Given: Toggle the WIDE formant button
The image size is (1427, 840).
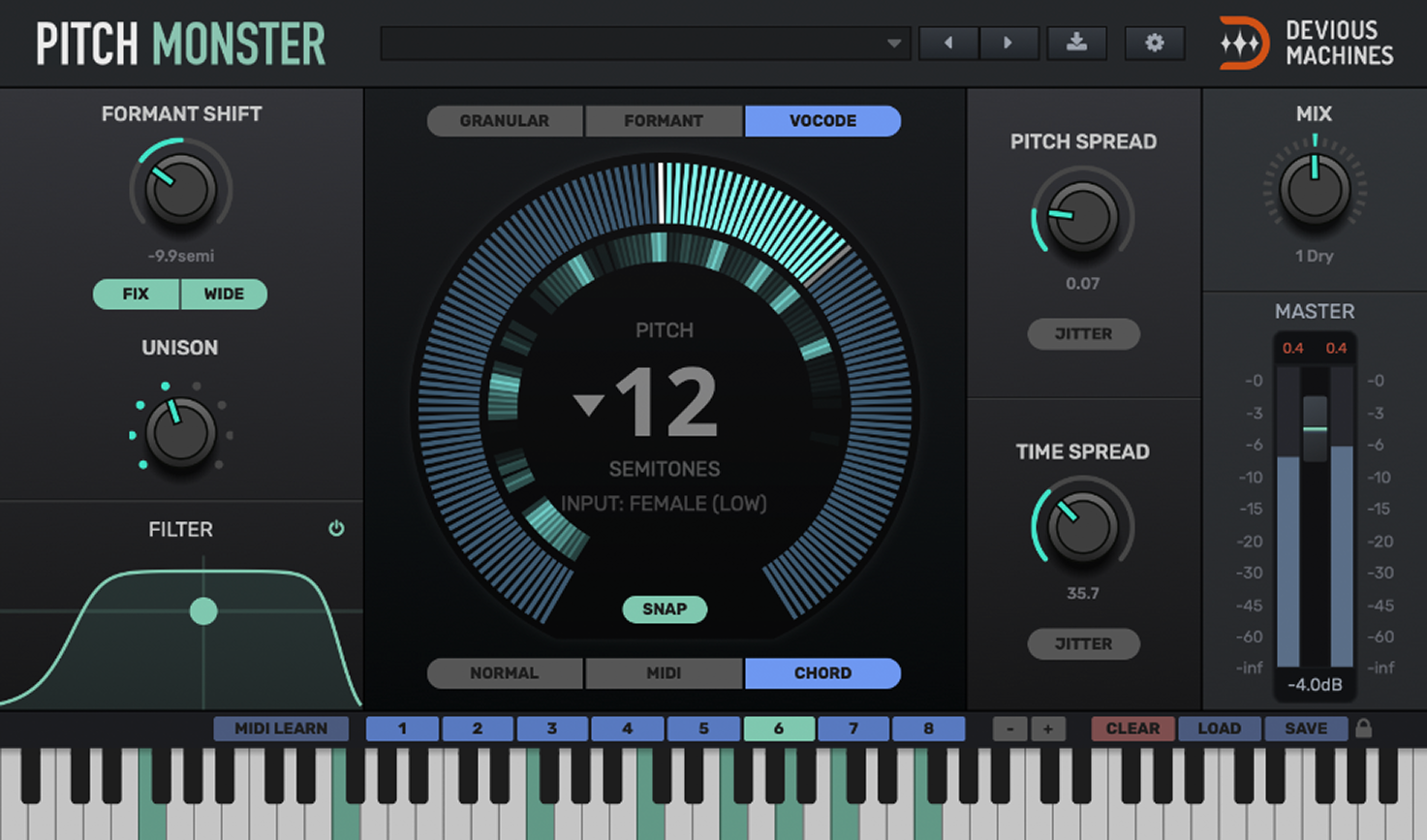Looking at the screenshot, I should [x=224, y=294].
